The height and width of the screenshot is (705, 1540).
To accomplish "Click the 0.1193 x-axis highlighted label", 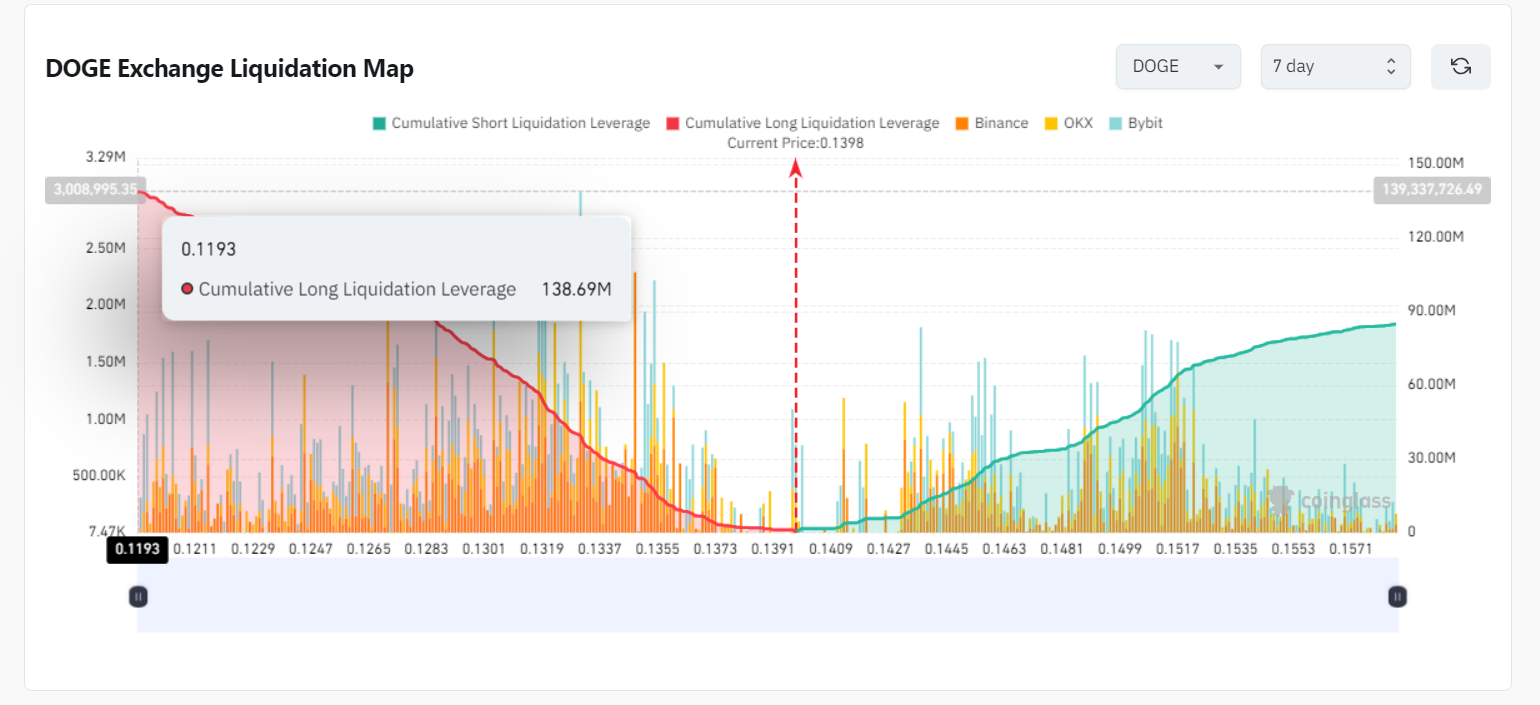I will pyautogui.click(x=137, y=549).
